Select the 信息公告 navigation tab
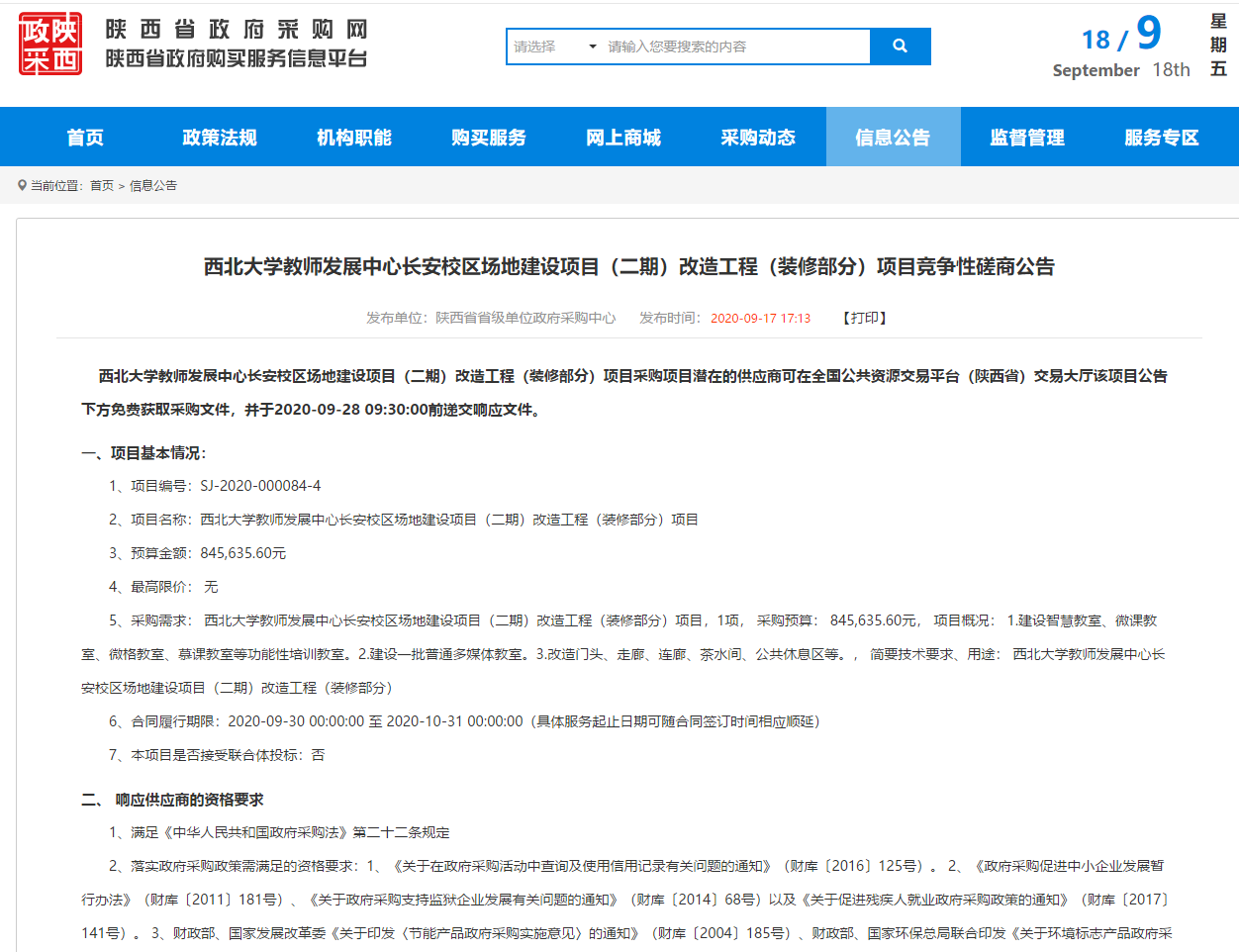Viewport: 1239px width, 952px height. [x=893, y=138]
